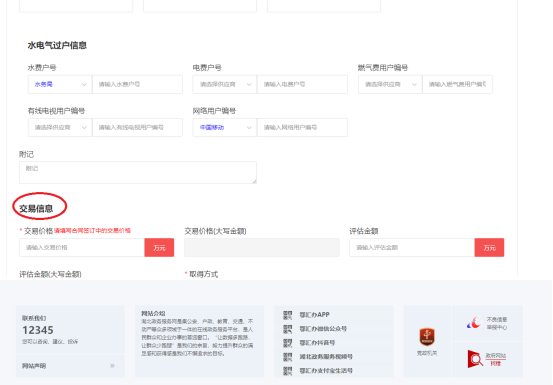Click the 鄂汇办微信公众号 QR code icon
This screenshot has width=553, height=385.
point(288,329)
